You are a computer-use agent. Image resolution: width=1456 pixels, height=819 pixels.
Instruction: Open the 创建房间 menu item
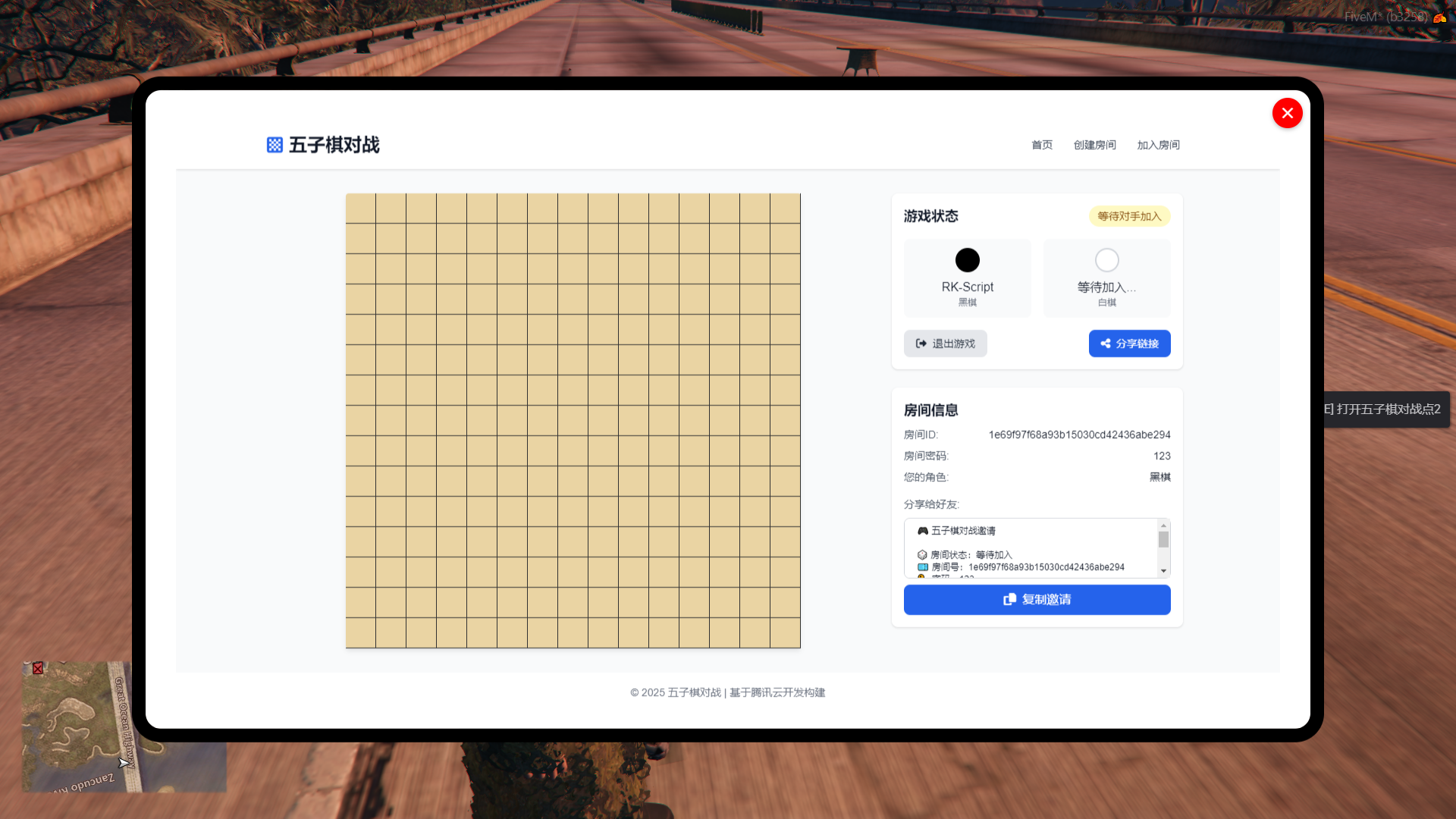[1094, 145]
